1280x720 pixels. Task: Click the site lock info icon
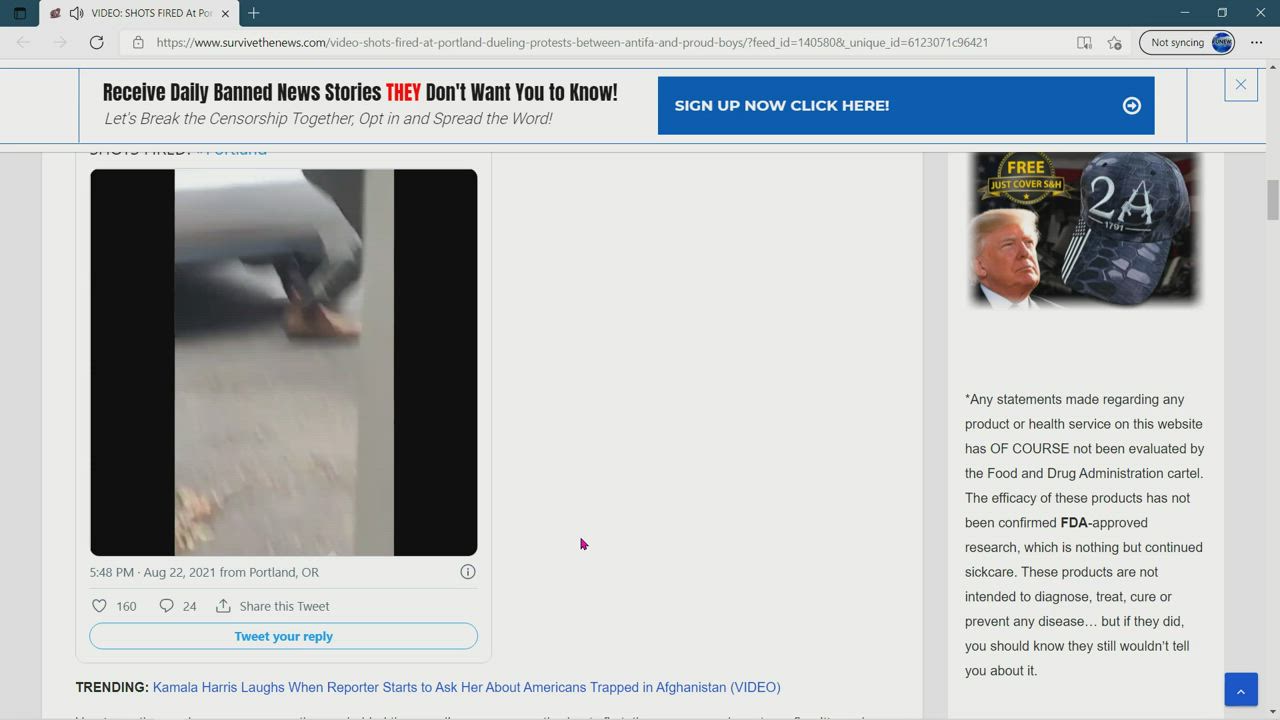(x=138, y=42)
